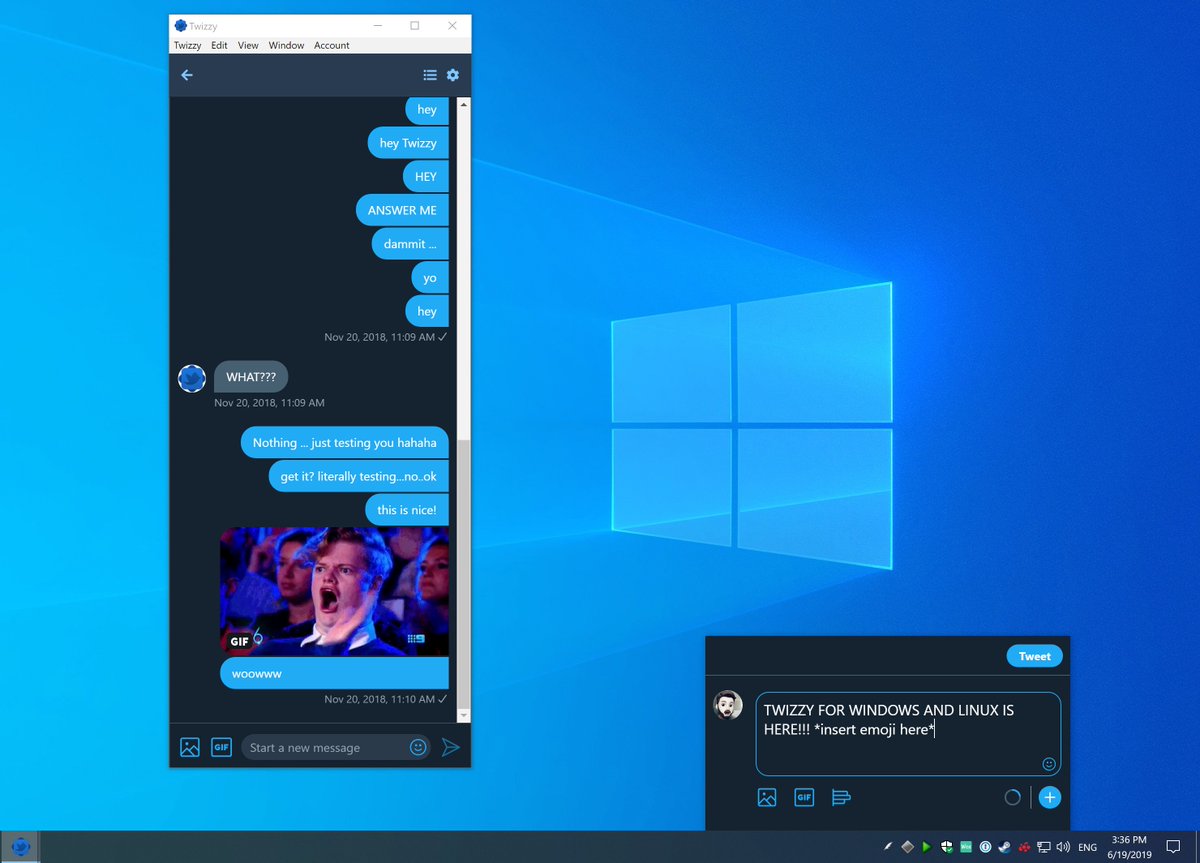Click the 'HEY' message bubble
Screen dimensions: 1200x863
[x=426, y=176]
